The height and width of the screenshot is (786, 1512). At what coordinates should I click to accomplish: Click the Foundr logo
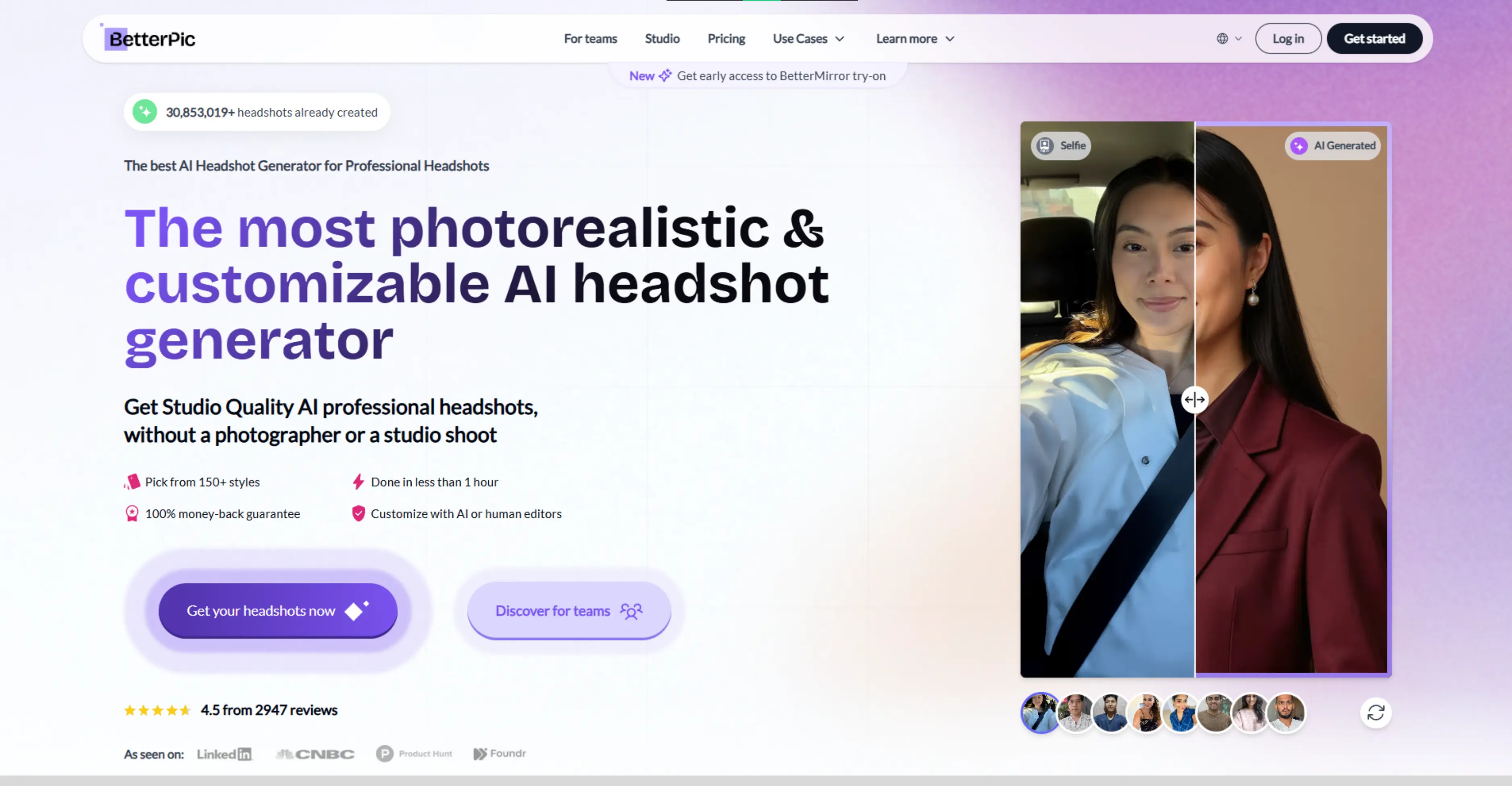click(500, 753)
